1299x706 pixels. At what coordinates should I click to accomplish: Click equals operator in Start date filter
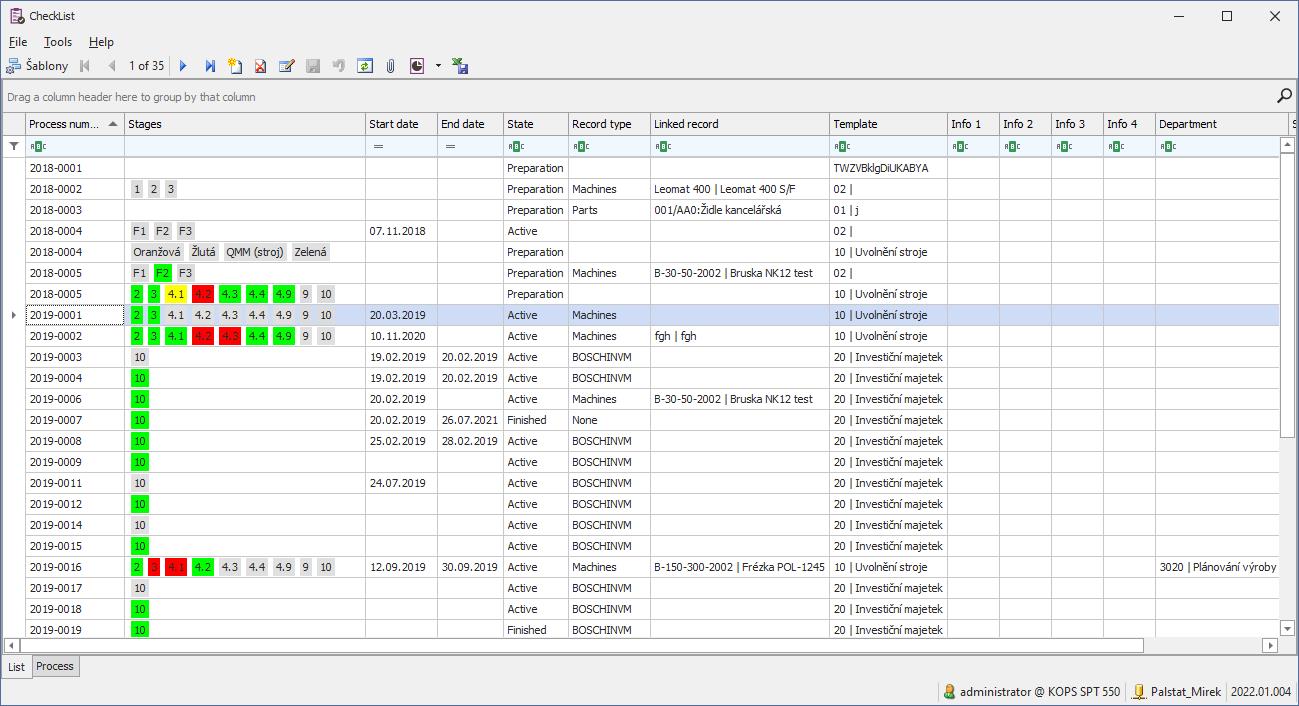tap(379, 146)
